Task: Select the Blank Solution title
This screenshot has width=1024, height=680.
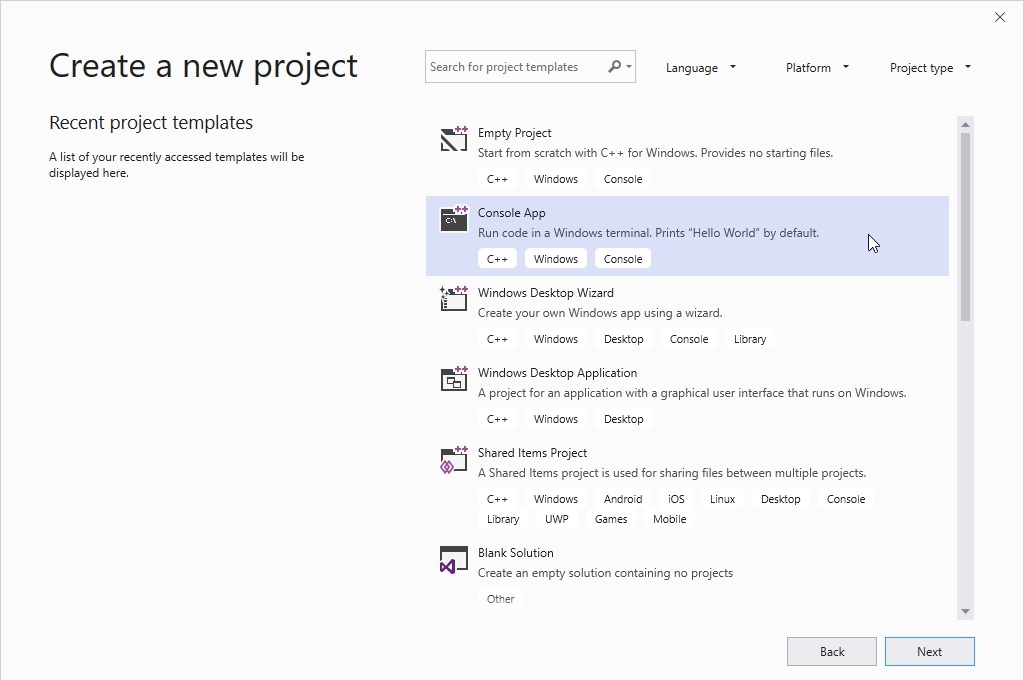Action: click(x=515, y=553)
